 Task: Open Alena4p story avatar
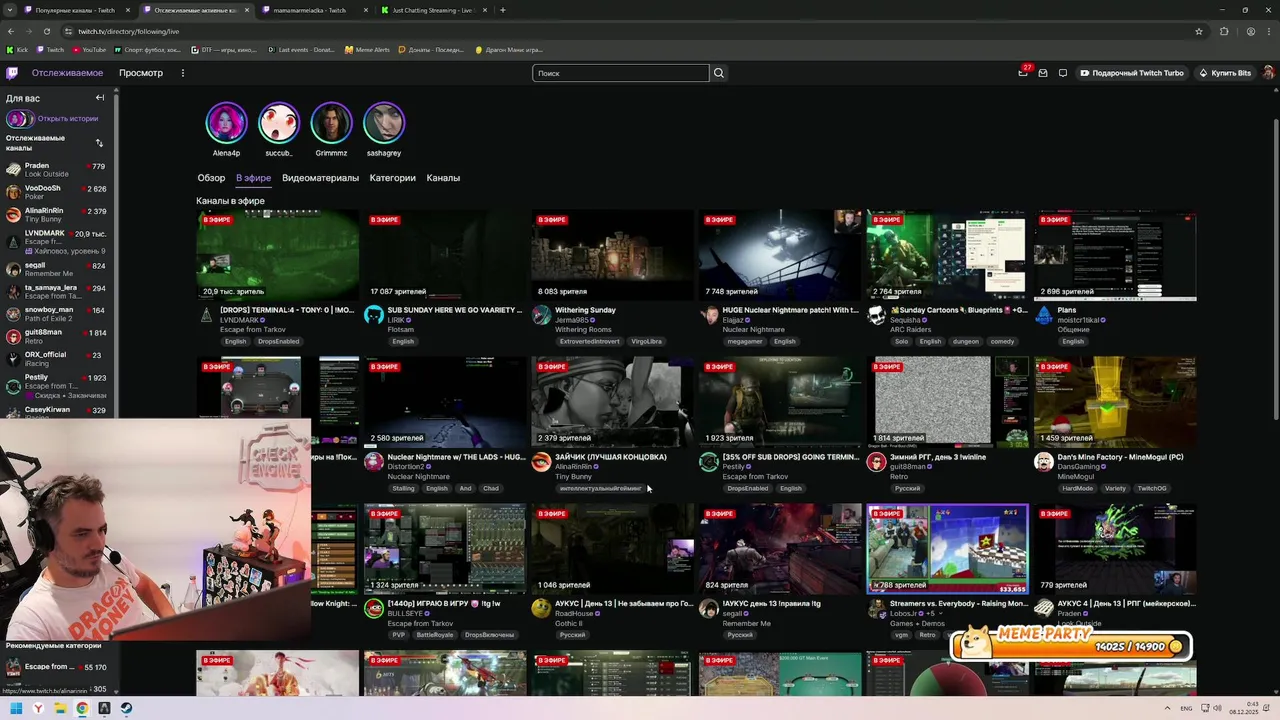tap(226, 123)
